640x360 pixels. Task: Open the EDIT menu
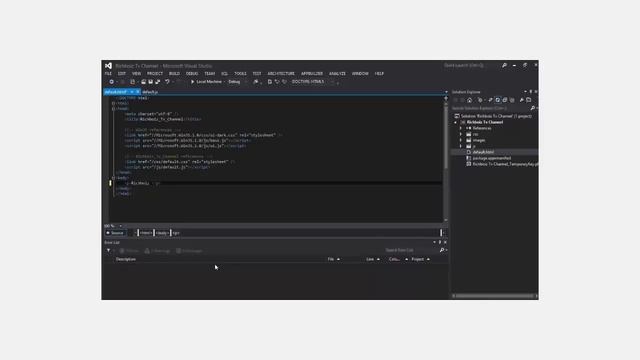122,73
